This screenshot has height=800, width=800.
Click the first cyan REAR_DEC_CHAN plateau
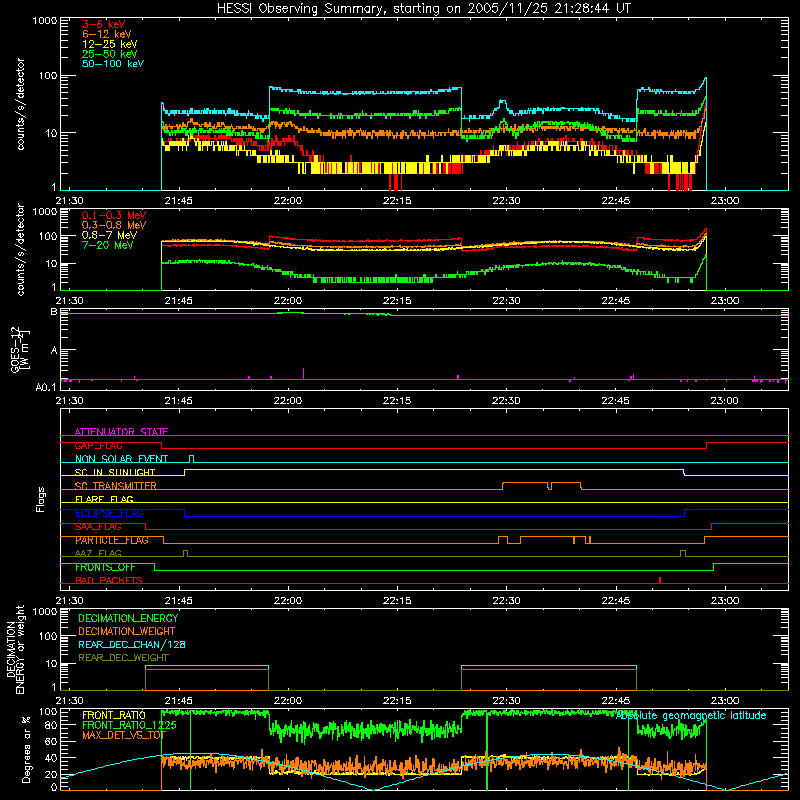pos(207,666)
